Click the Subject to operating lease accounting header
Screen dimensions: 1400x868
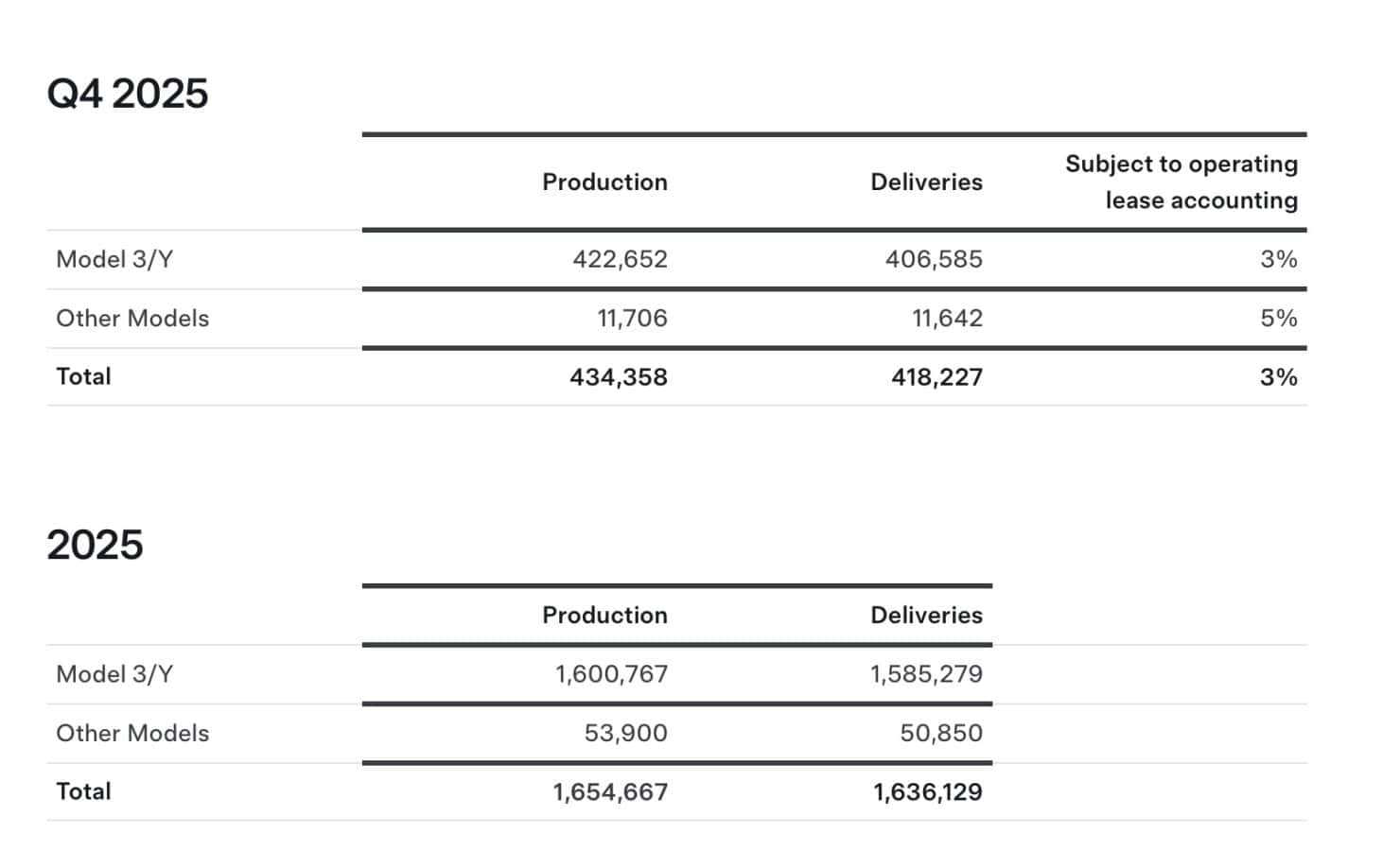pos(1181,182)
